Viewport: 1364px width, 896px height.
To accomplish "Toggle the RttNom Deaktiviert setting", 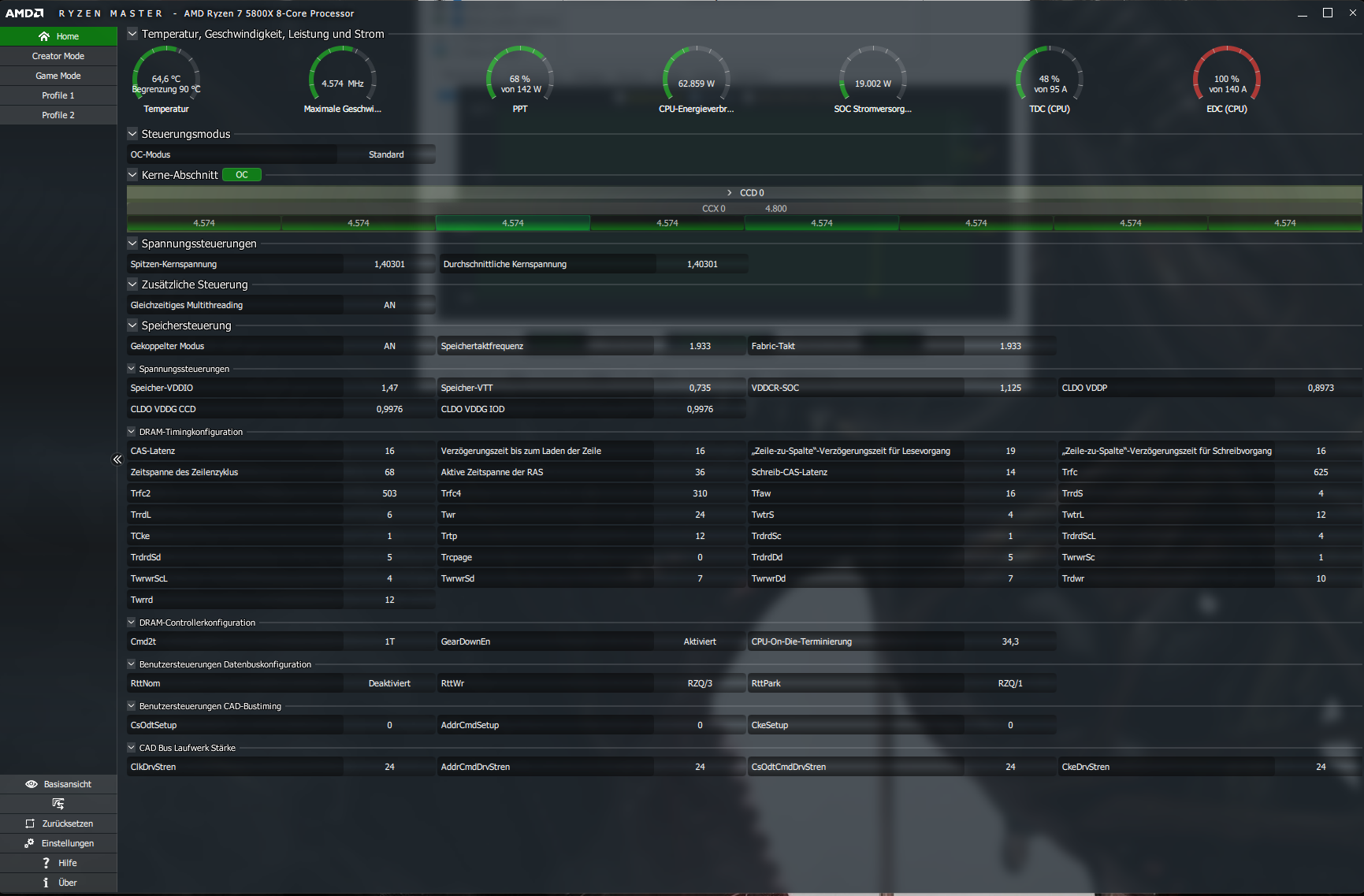I will (389, 683).
